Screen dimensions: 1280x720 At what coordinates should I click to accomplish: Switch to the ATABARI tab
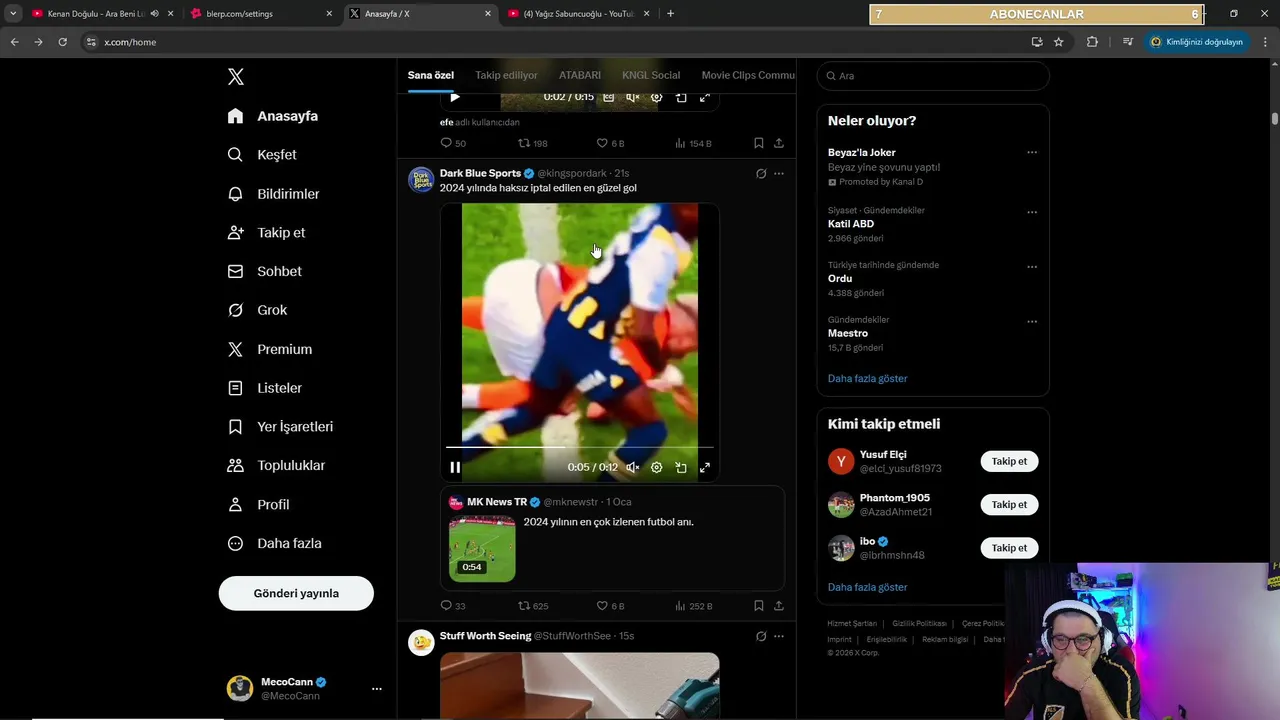[580, 75]
